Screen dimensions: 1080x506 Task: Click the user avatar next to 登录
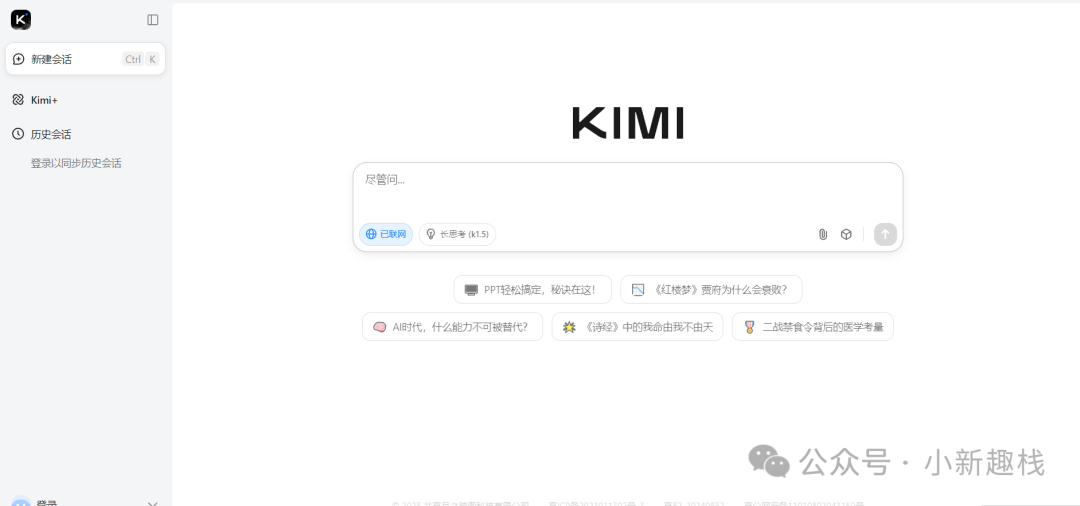tap(21, 502)
